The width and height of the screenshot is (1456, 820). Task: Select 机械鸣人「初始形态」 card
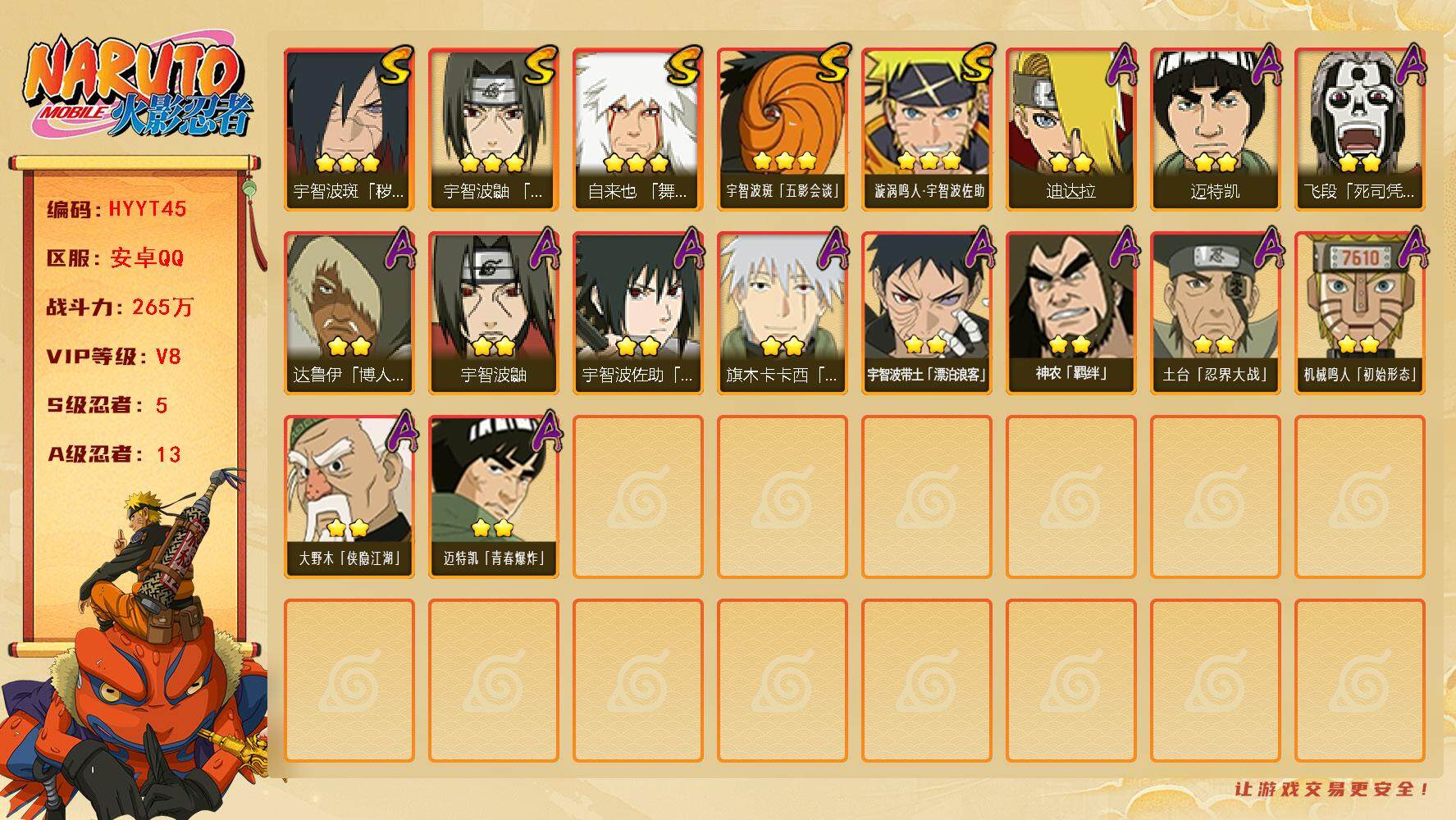point(1359,313)
